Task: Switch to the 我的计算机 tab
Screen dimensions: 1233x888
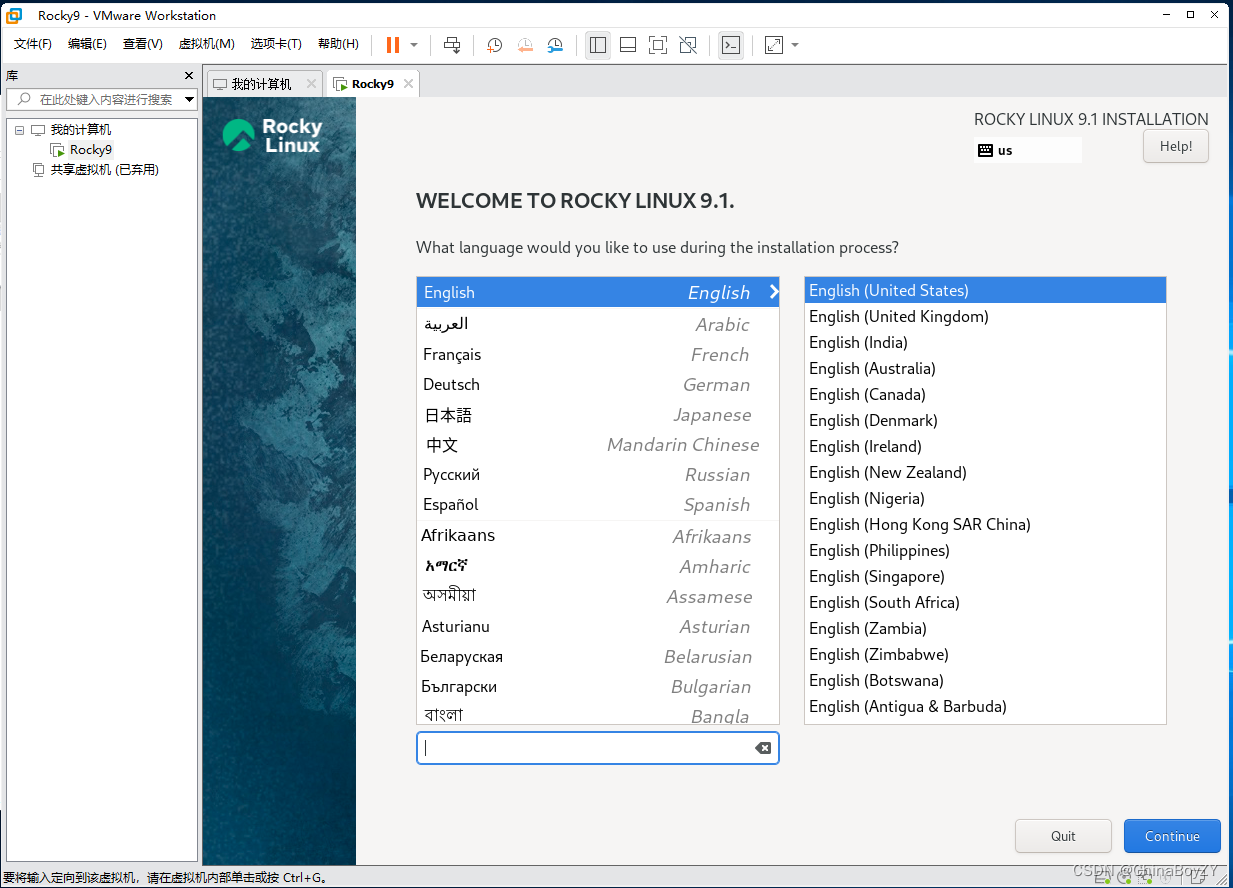Action: click(x=262, y=84)
